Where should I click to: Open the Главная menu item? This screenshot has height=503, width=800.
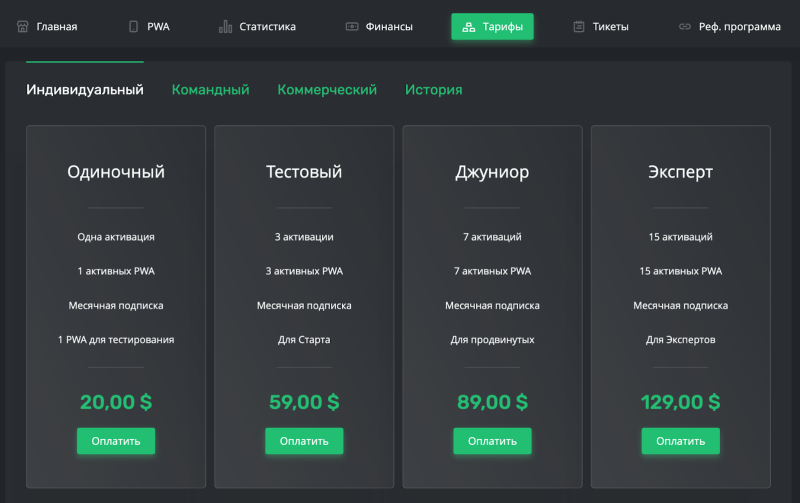(57, 27)
